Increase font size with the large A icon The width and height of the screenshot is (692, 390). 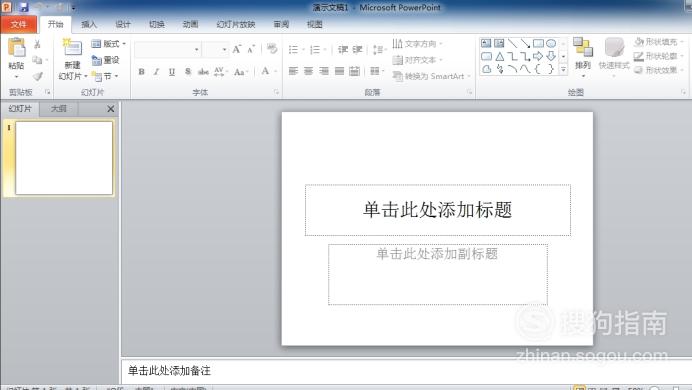point(237,49)
